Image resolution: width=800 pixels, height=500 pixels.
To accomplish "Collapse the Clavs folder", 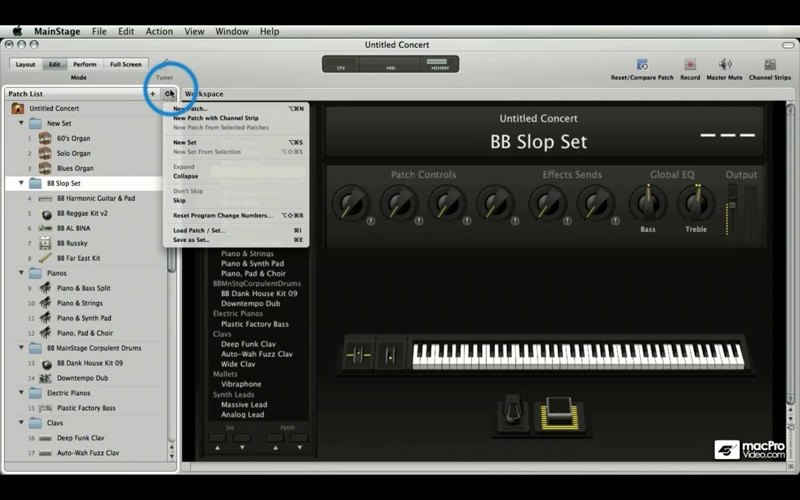I will pyautogui.click(x=21, y=422).
